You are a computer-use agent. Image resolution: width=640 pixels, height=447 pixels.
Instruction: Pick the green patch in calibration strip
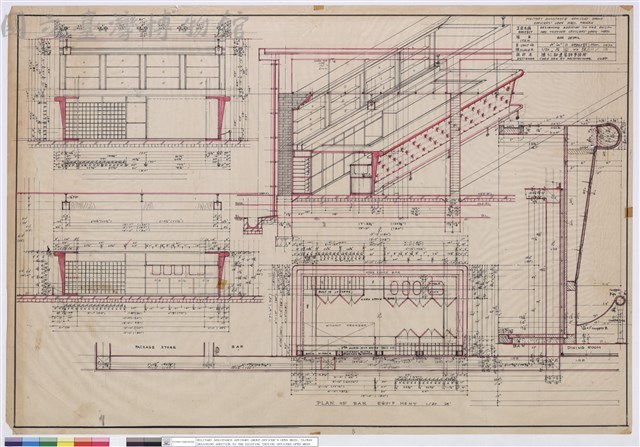point(48,442)
